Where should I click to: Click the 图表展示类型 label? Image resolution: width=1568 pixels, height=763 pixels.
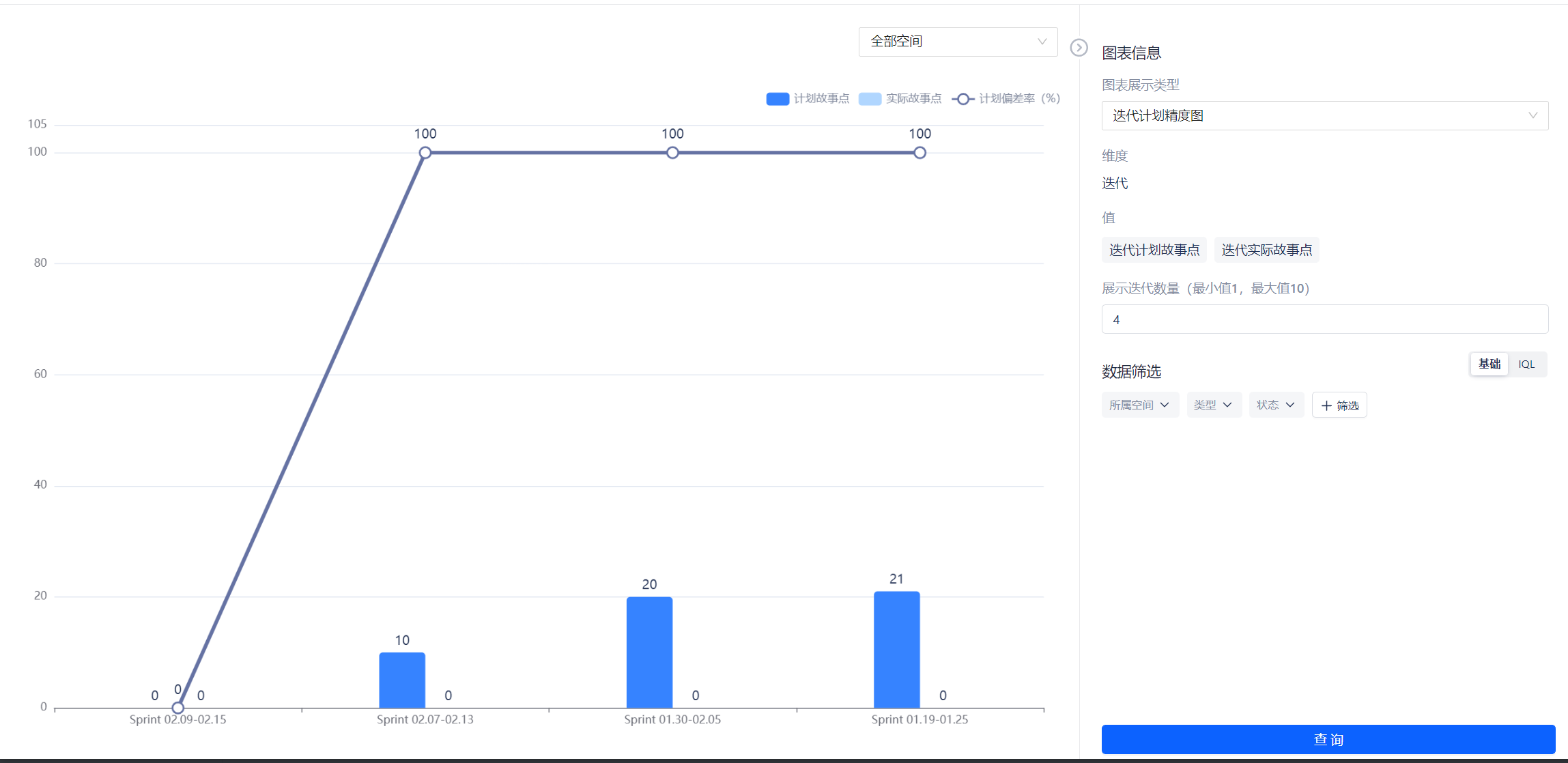click(x=1140, y=85)
